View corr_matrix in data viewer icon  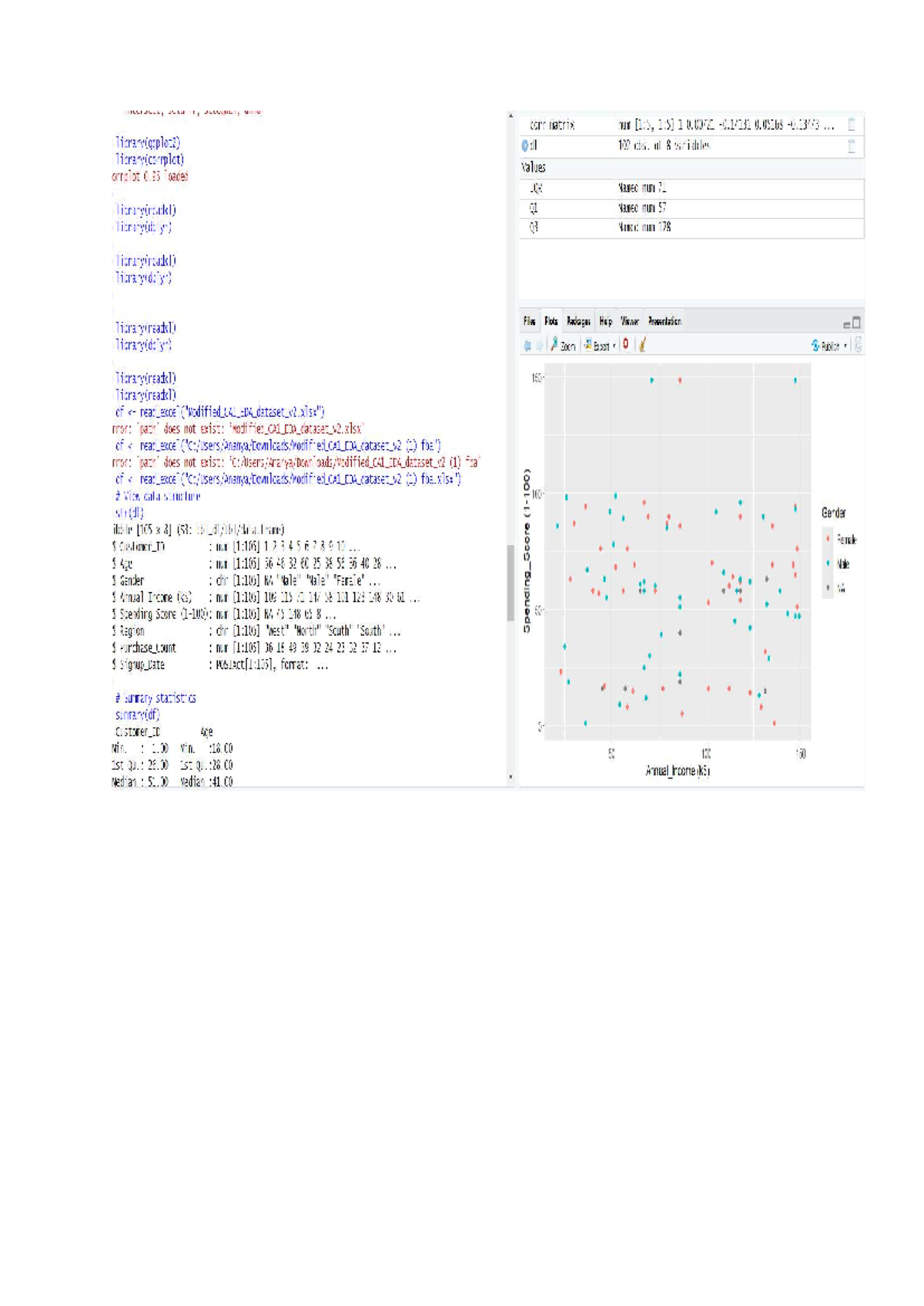[852, 125]
